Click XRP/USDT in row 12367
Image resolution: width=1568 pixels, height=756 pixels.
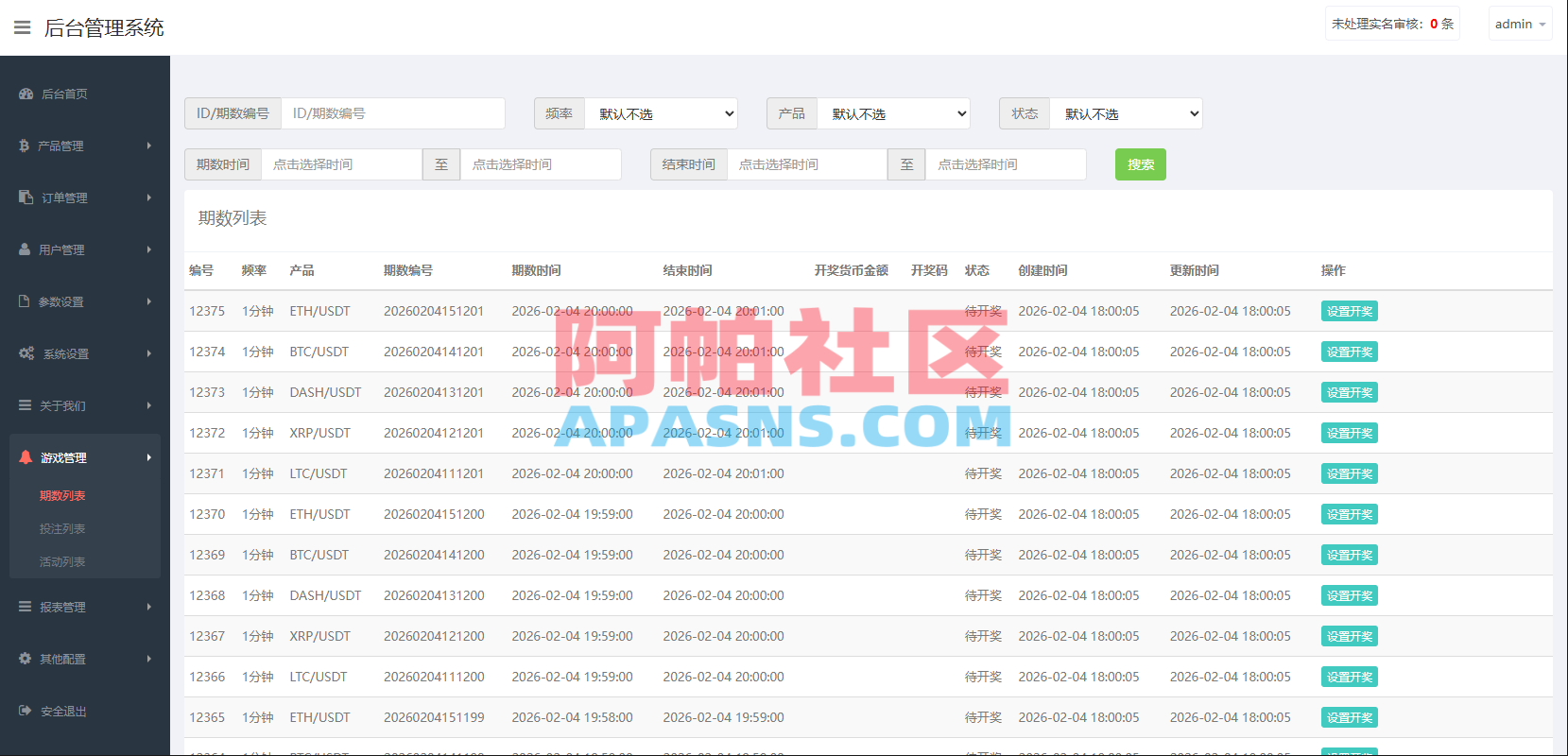319,636
